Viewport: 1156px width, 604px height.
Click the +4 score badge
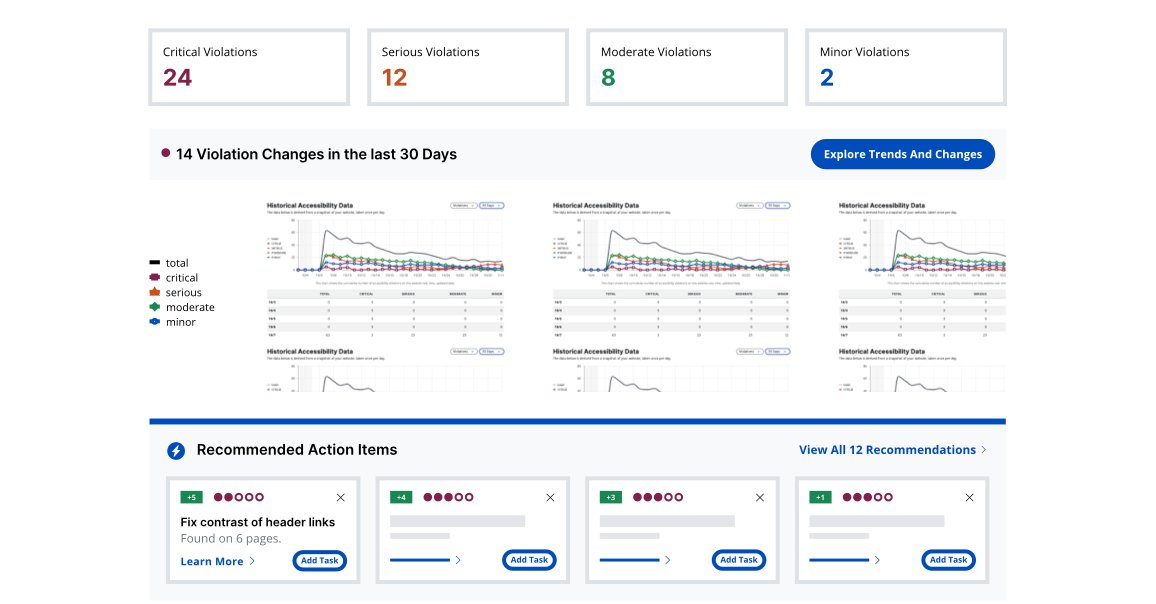pos(401,498)
